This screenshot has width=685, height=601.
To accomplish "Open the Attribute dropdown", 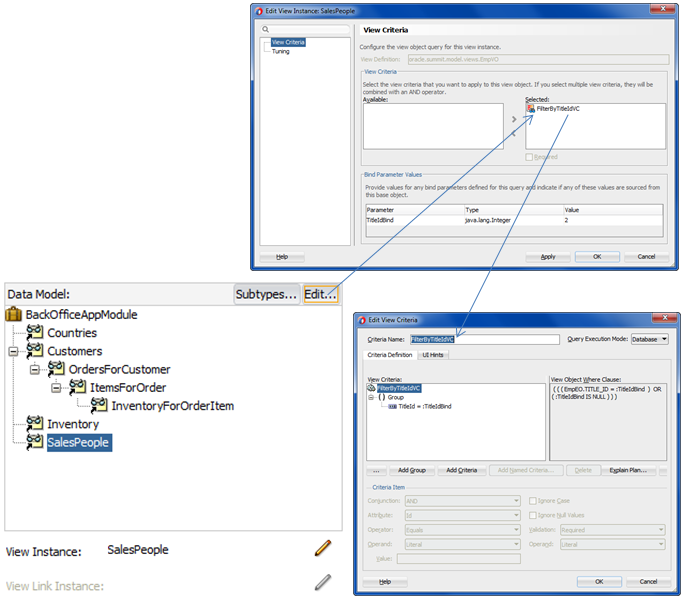I will point(463,515).
